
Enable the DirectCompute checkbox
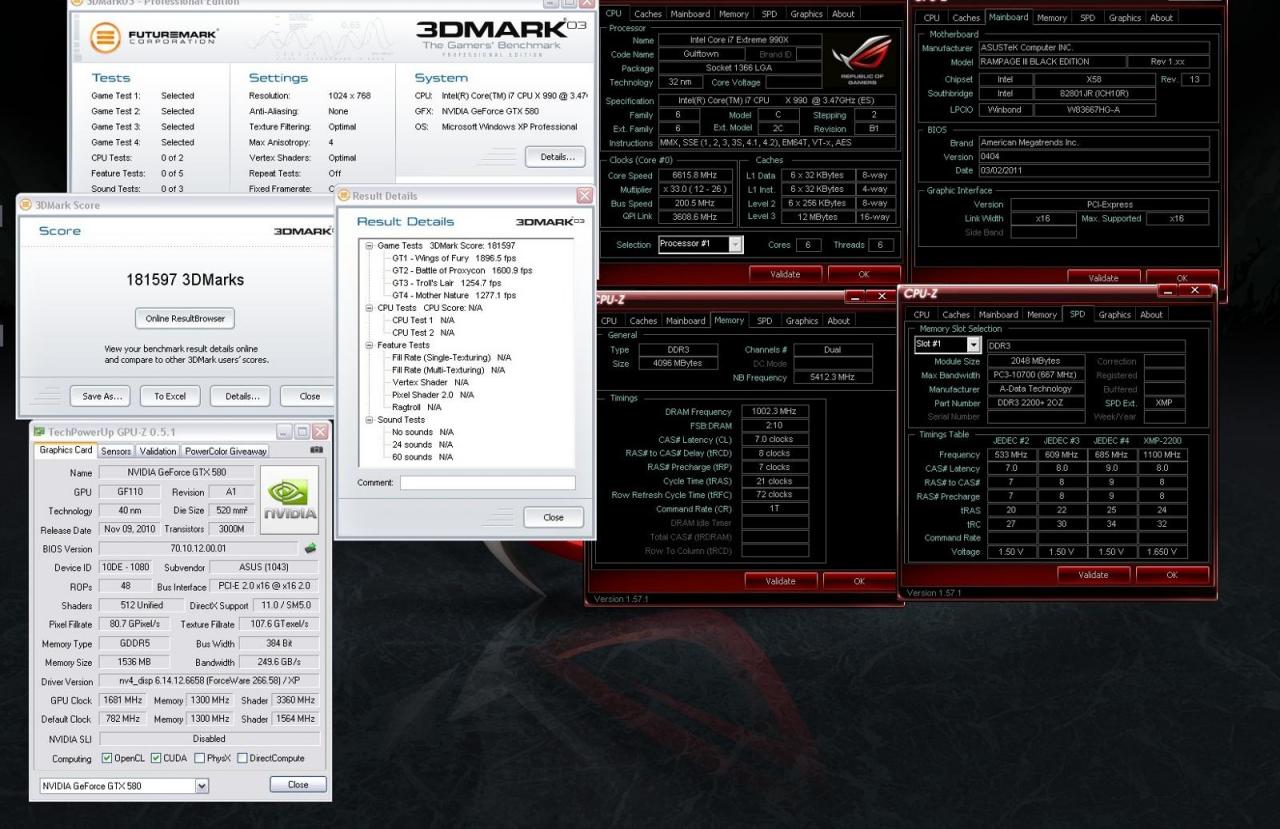click(x=242, y=758)
